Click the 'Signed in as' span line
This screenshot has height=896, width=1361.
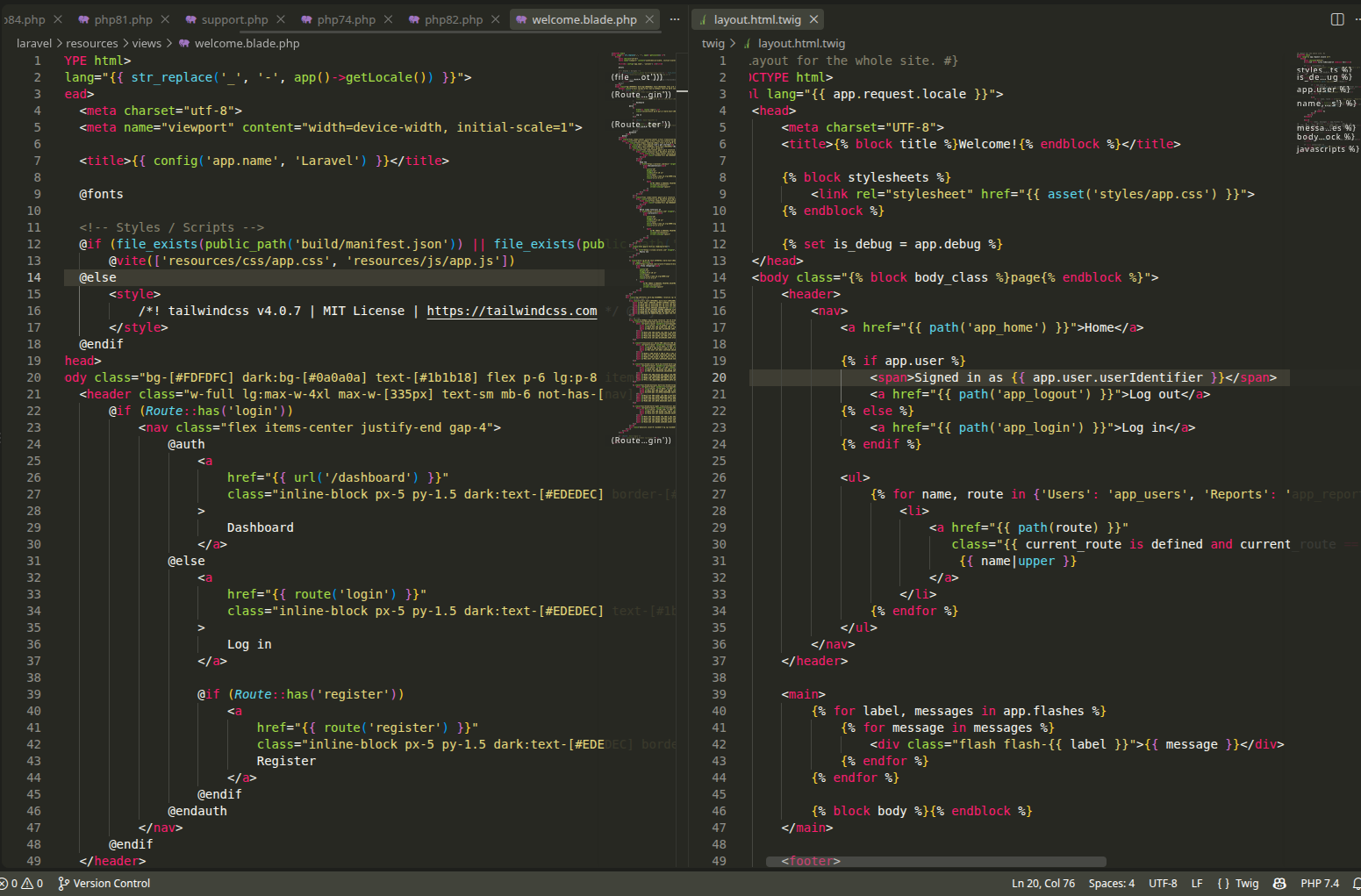click(1073, 377)
